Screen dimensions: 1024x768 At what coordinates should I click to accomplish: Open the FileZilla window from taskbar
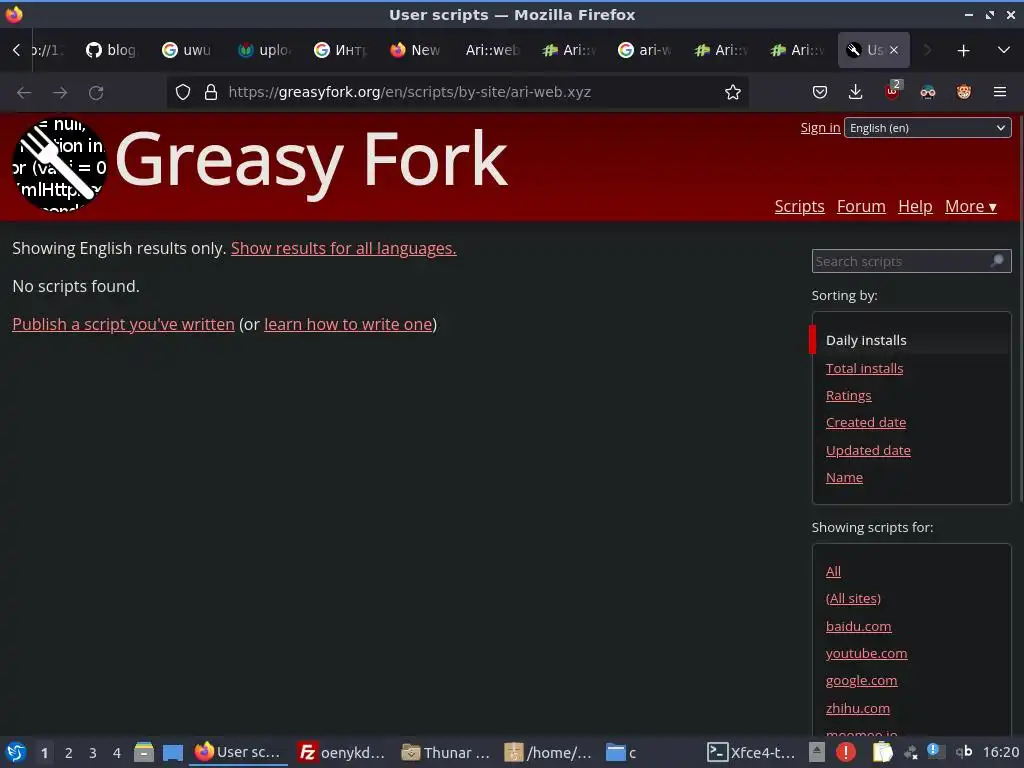(x=341, y=752)
